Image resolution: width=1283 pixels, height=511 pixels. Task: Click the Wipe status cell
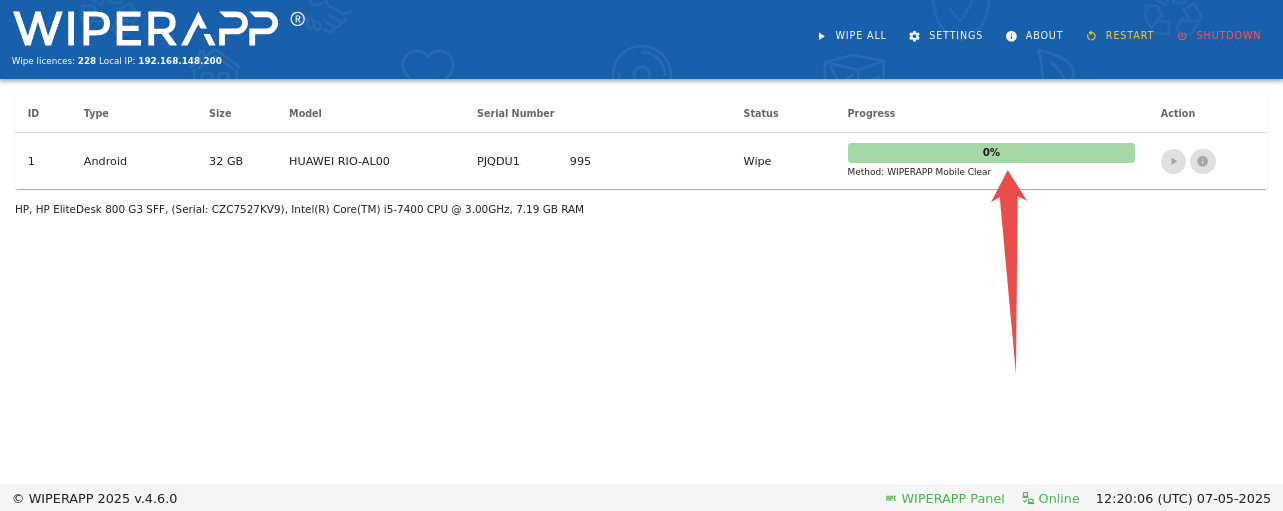click(x=757, y=161)
